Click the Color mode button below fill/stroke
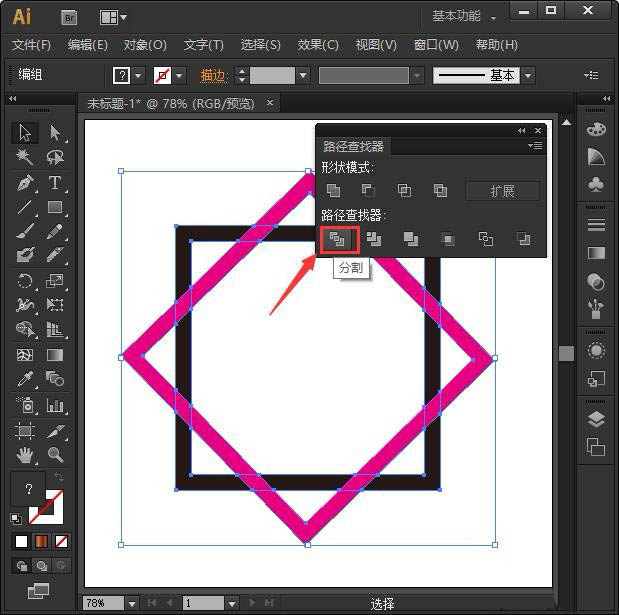 pos(21,541)
